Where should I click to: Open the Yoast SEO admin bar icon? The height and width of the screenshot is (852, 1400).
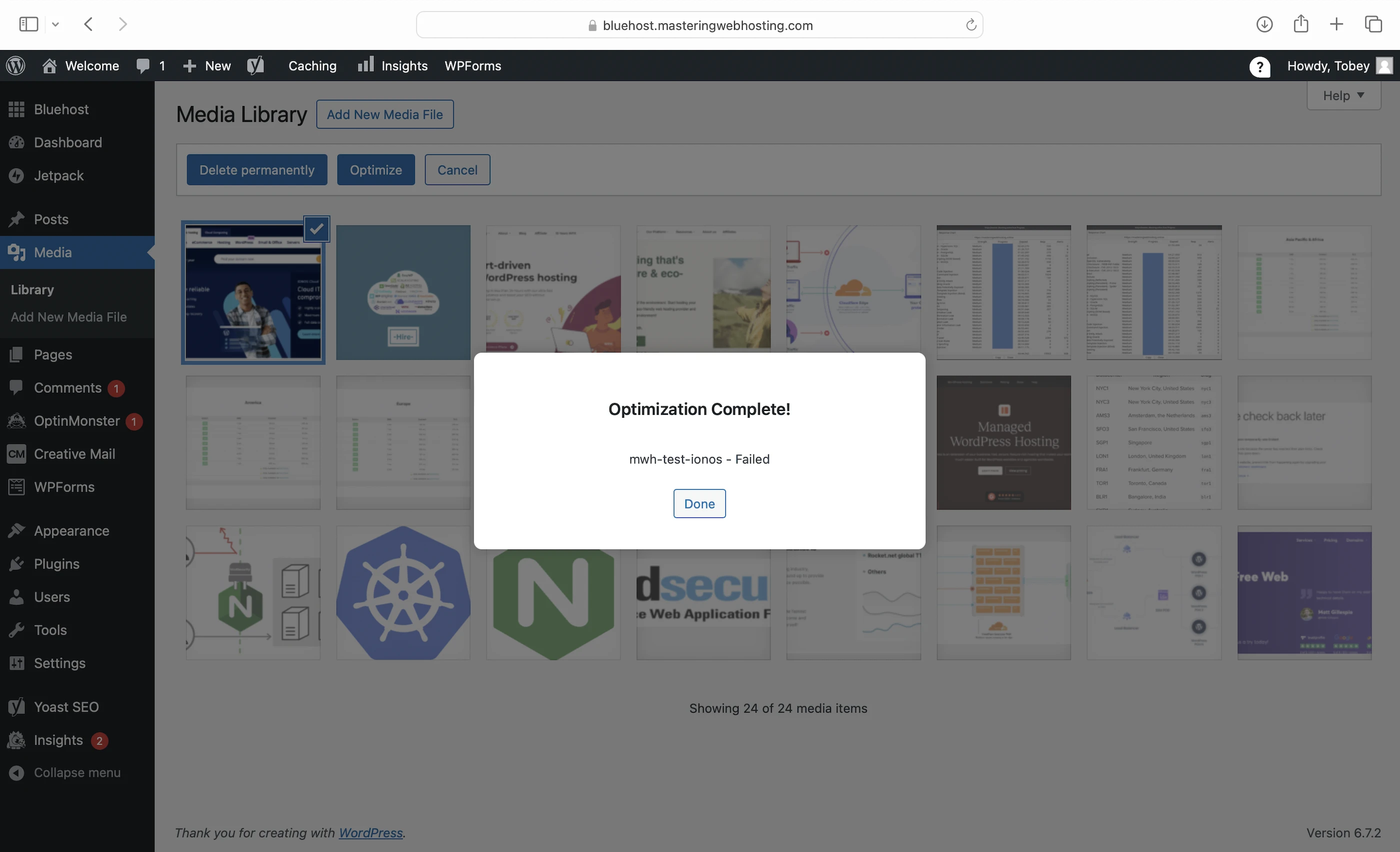pyautogui.click(x=255, y=66)
